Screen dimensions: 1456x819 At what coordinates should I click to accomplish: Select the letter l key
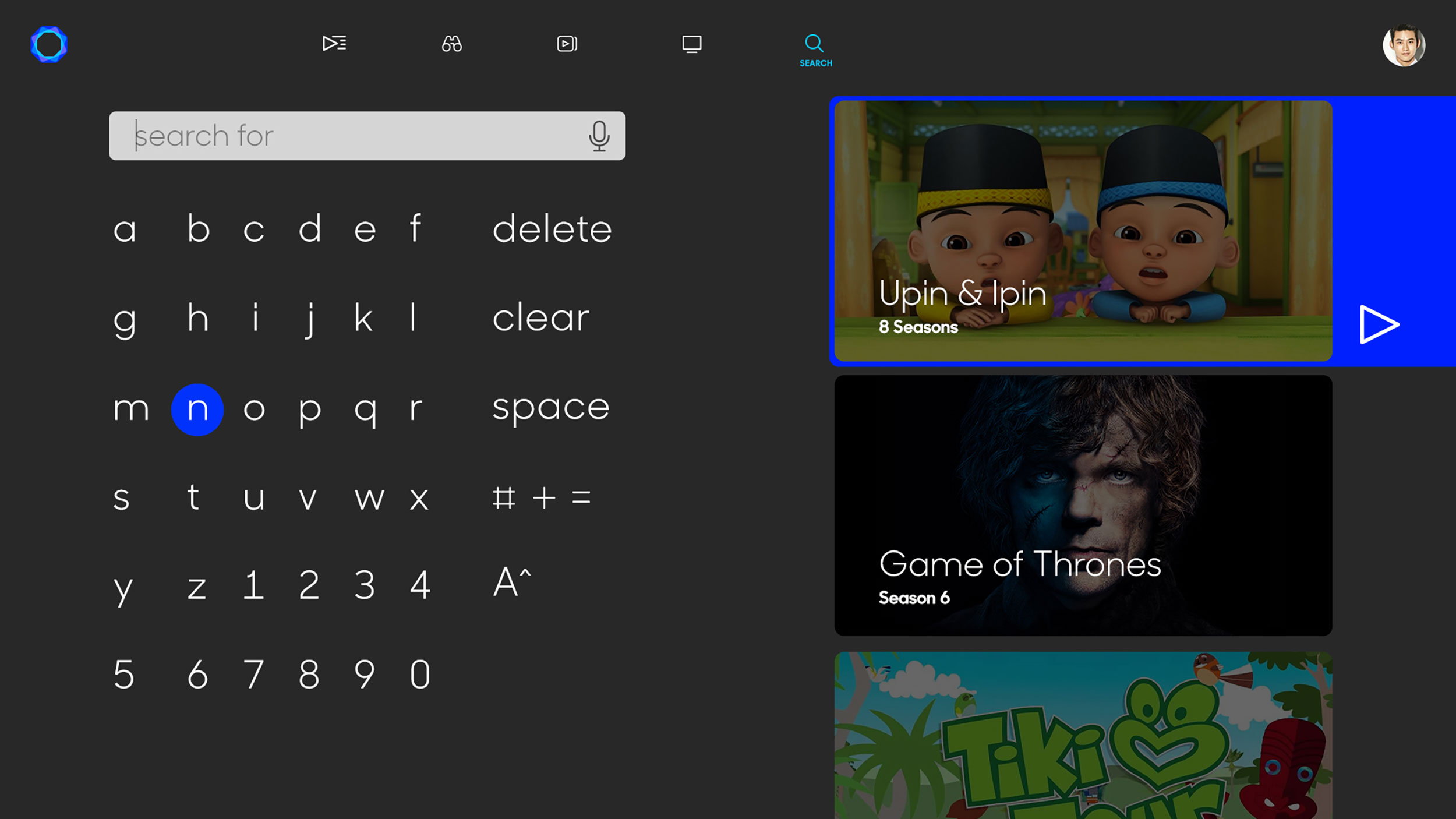413,317
